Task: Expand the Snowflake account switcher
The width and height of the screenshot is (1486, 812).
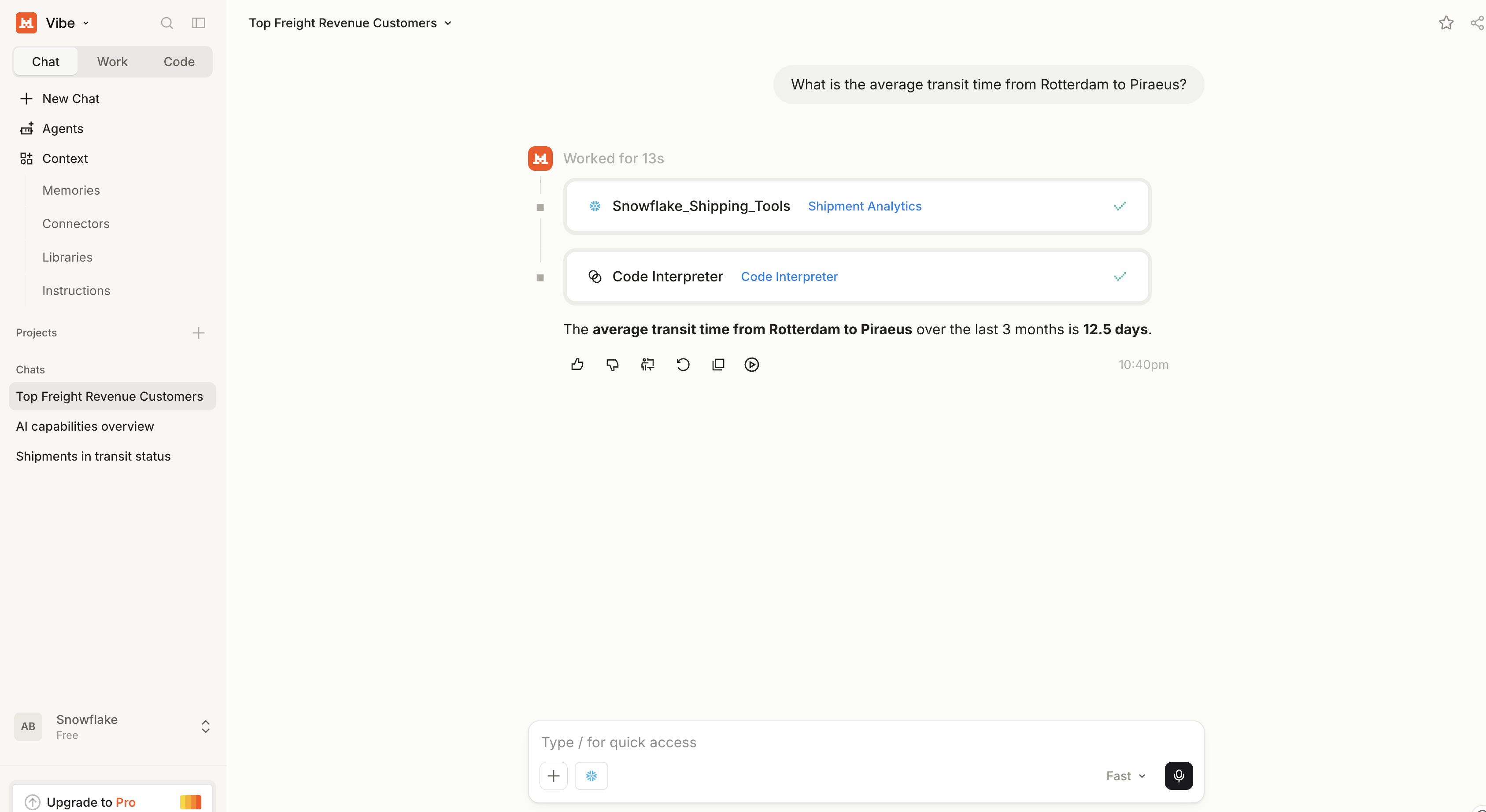Action: coord(205,726)
